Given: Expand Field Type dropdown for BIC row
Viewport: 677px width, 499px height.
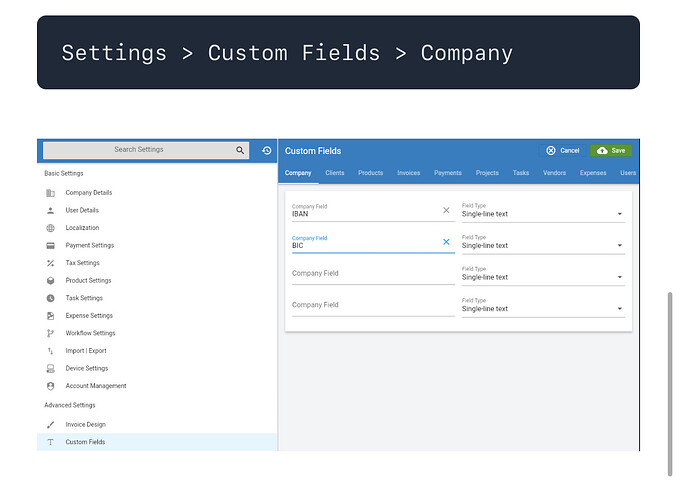Looking at the screenshot, I should (x=619, y=246).
